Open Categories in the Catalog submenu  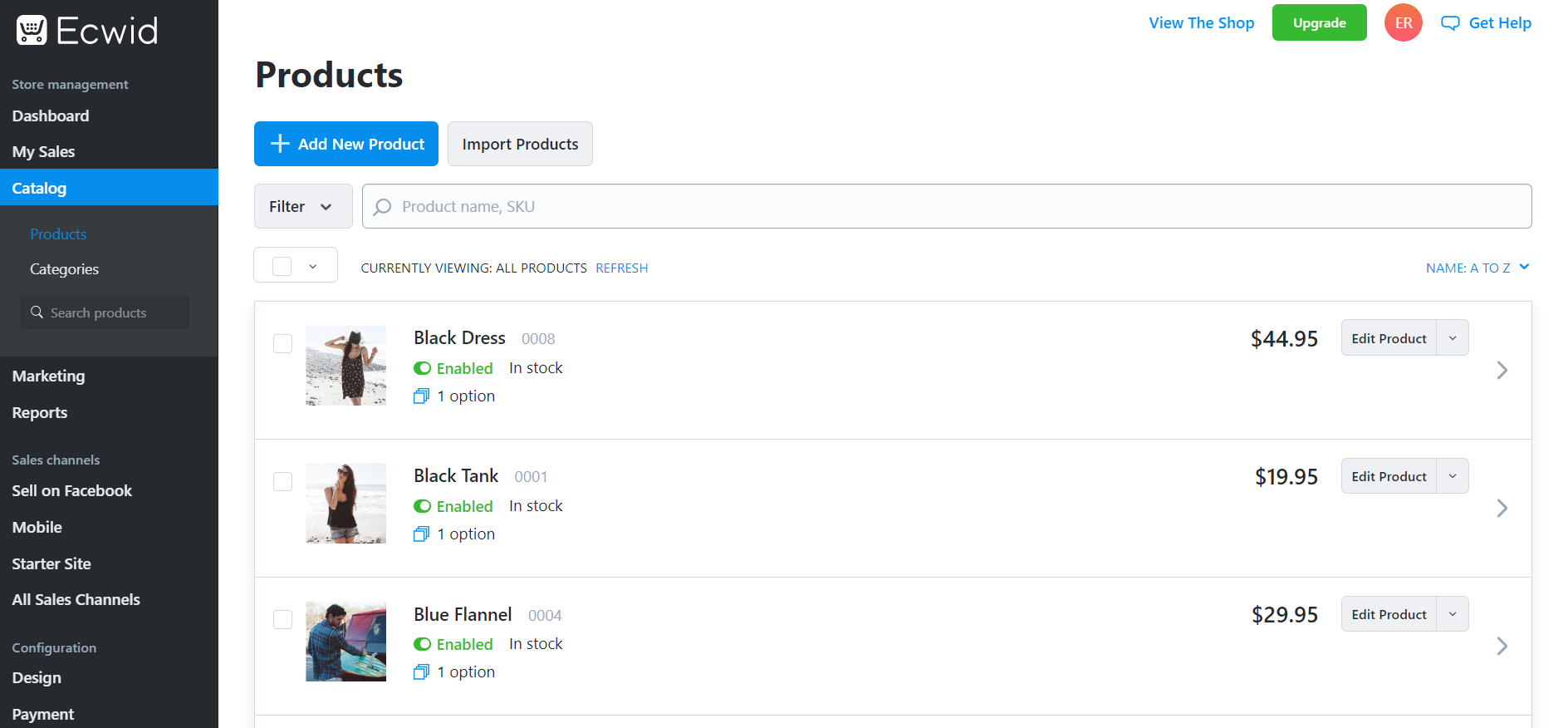pos(64,269)
